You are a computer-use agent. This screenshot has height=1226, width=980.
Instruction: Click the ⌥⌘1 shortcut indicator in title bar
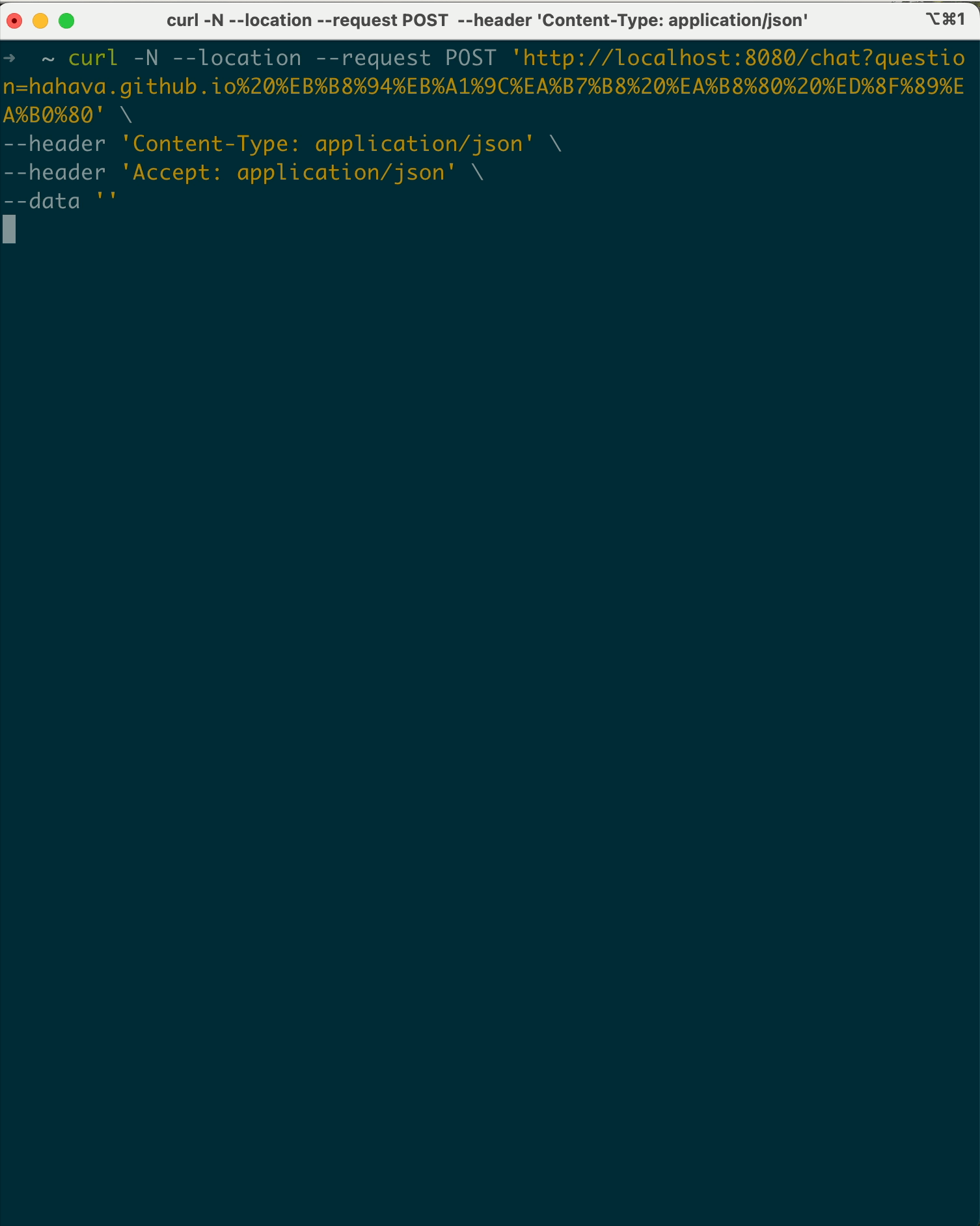pos(946,20)
